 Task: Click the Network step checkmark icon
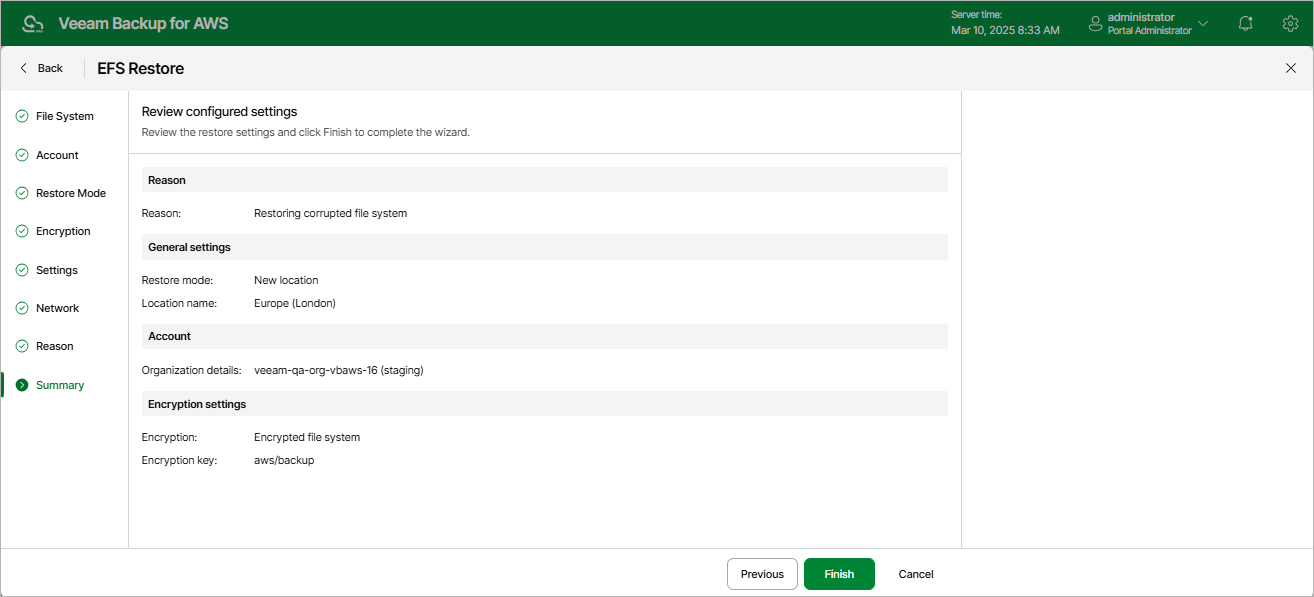tap(22, 308)
